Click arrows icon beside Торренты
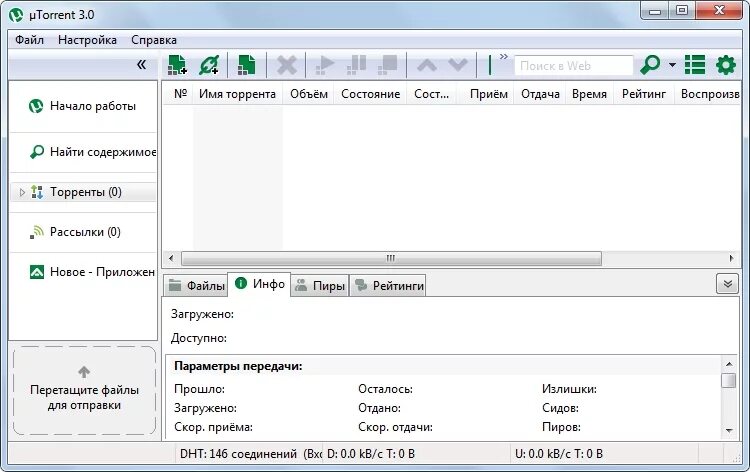Screen dimensions: 750x472 pyautogui.click(x=37, y=192)
